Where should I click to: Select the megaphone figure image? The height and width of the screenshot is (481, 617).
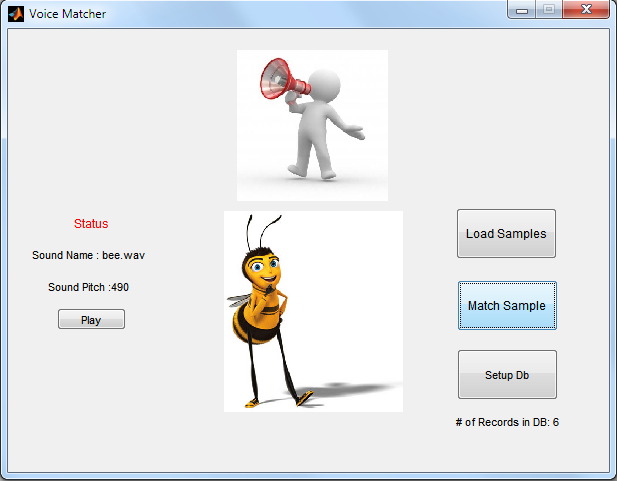(x=312, y=125)
